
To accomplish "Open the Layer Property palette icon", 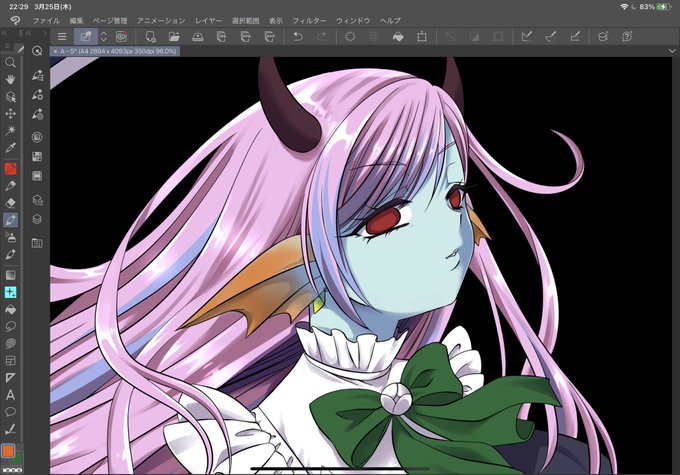I will [x=37, y=200].
